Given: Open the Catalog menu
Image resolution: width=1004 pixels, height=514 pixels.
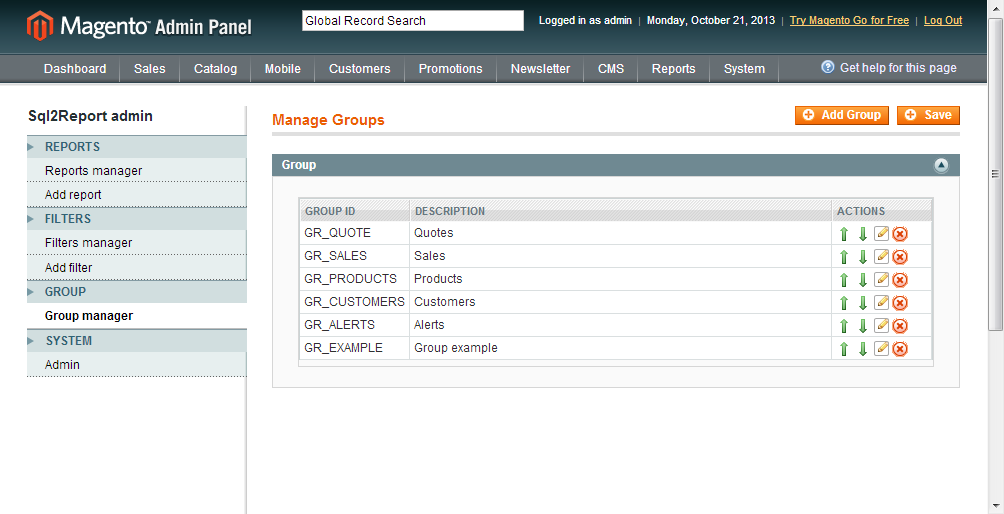Looking at the screenshot, I should (x=215, y=68).
